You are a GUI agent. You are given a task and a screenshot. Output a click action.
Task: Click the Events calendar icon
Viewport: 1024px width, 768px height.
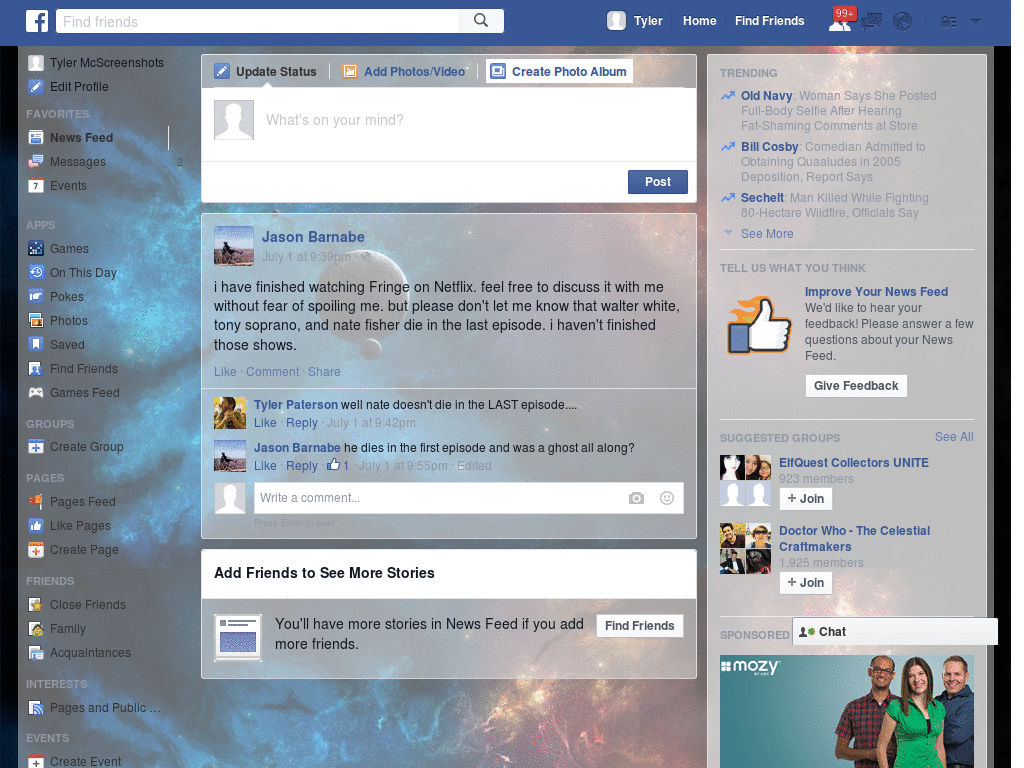[36, 185]
